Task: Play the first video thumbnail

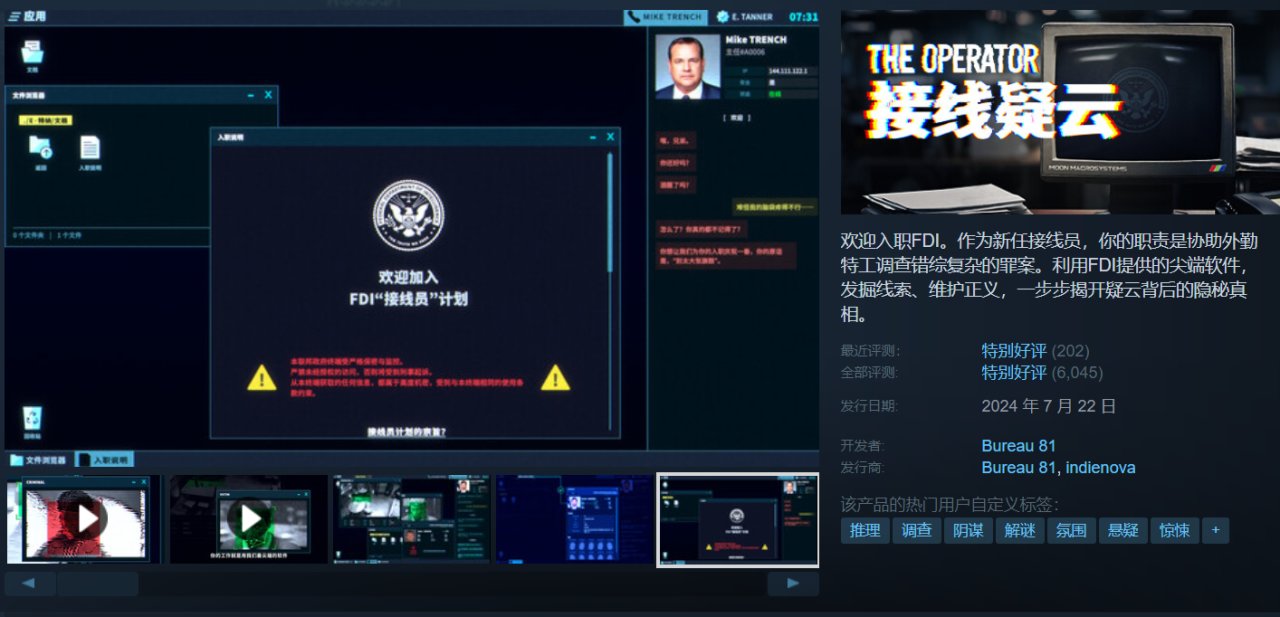Action: (x=88, y=518)
